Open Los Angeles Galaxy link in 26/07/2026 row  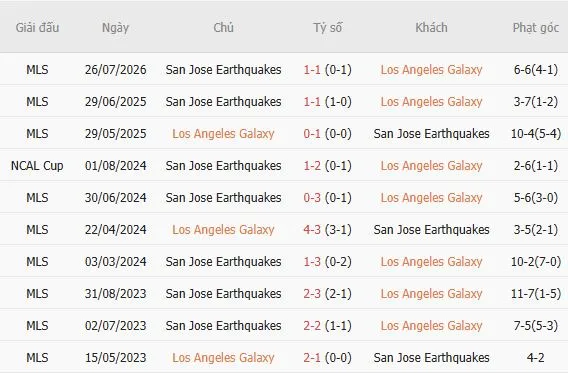(431, 70)
